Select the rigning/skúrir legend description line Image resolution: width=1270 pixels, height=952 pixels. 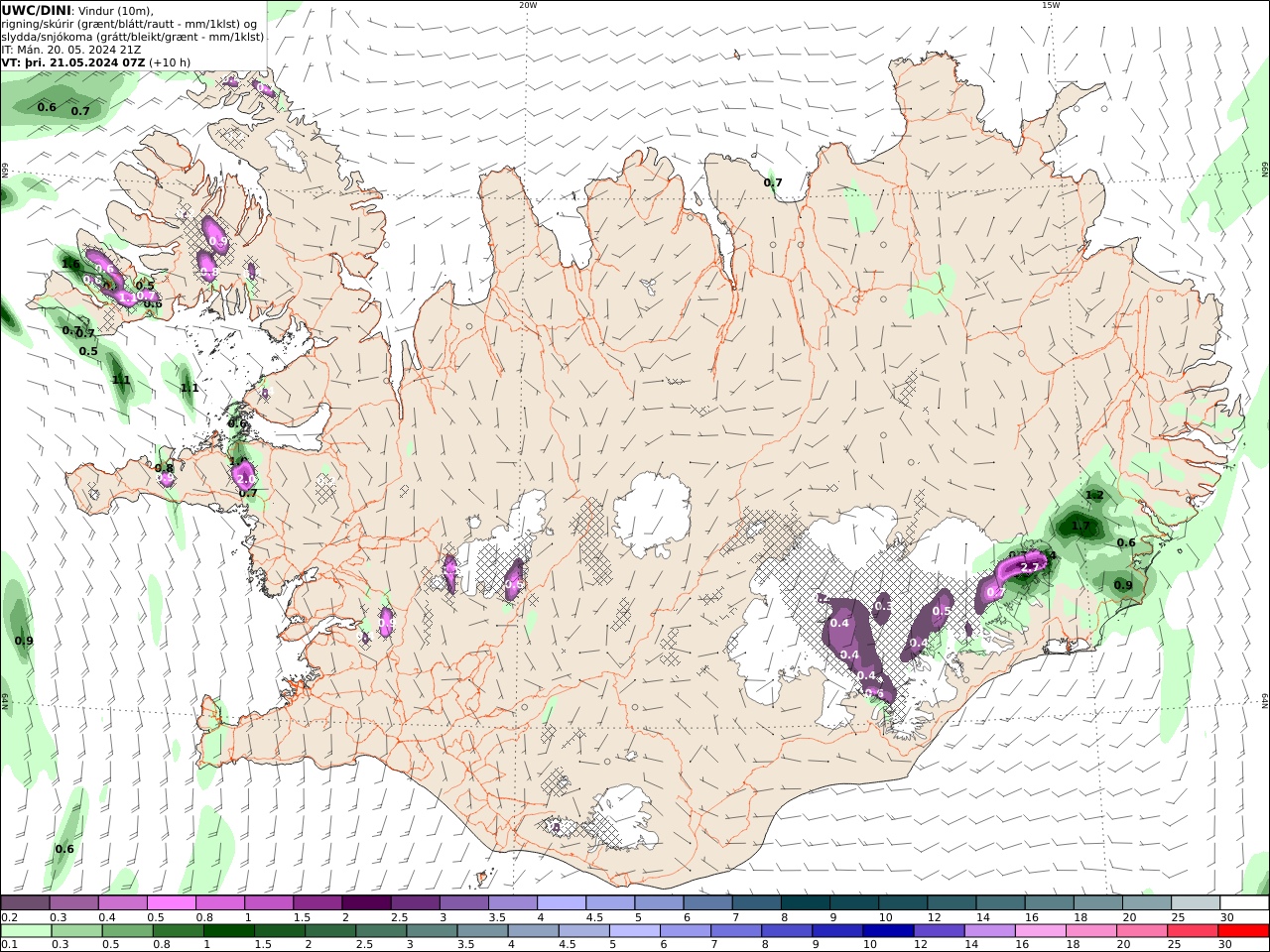click(130, 24)
